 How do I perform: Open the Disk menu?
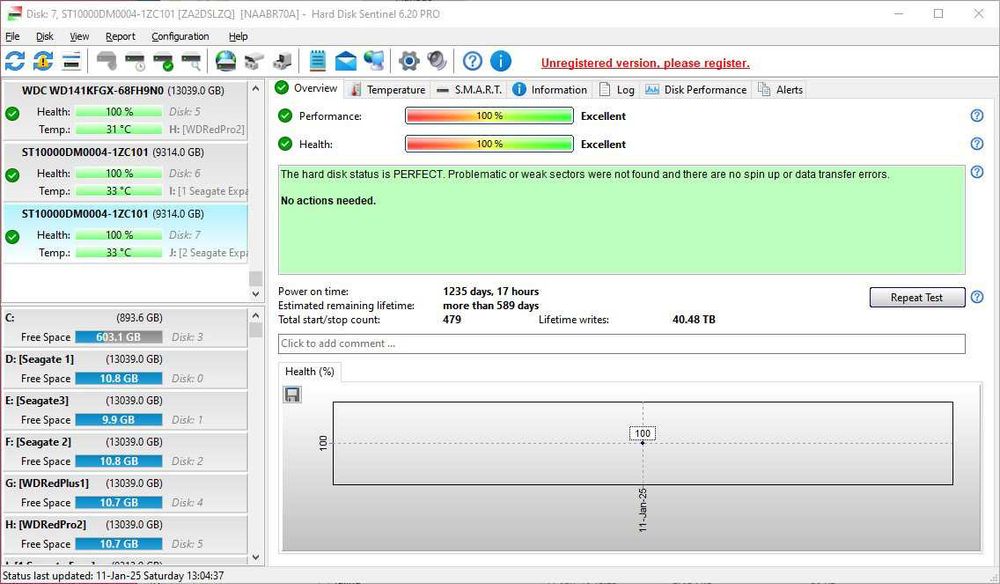pyautogui.click(x=45, y=36)
